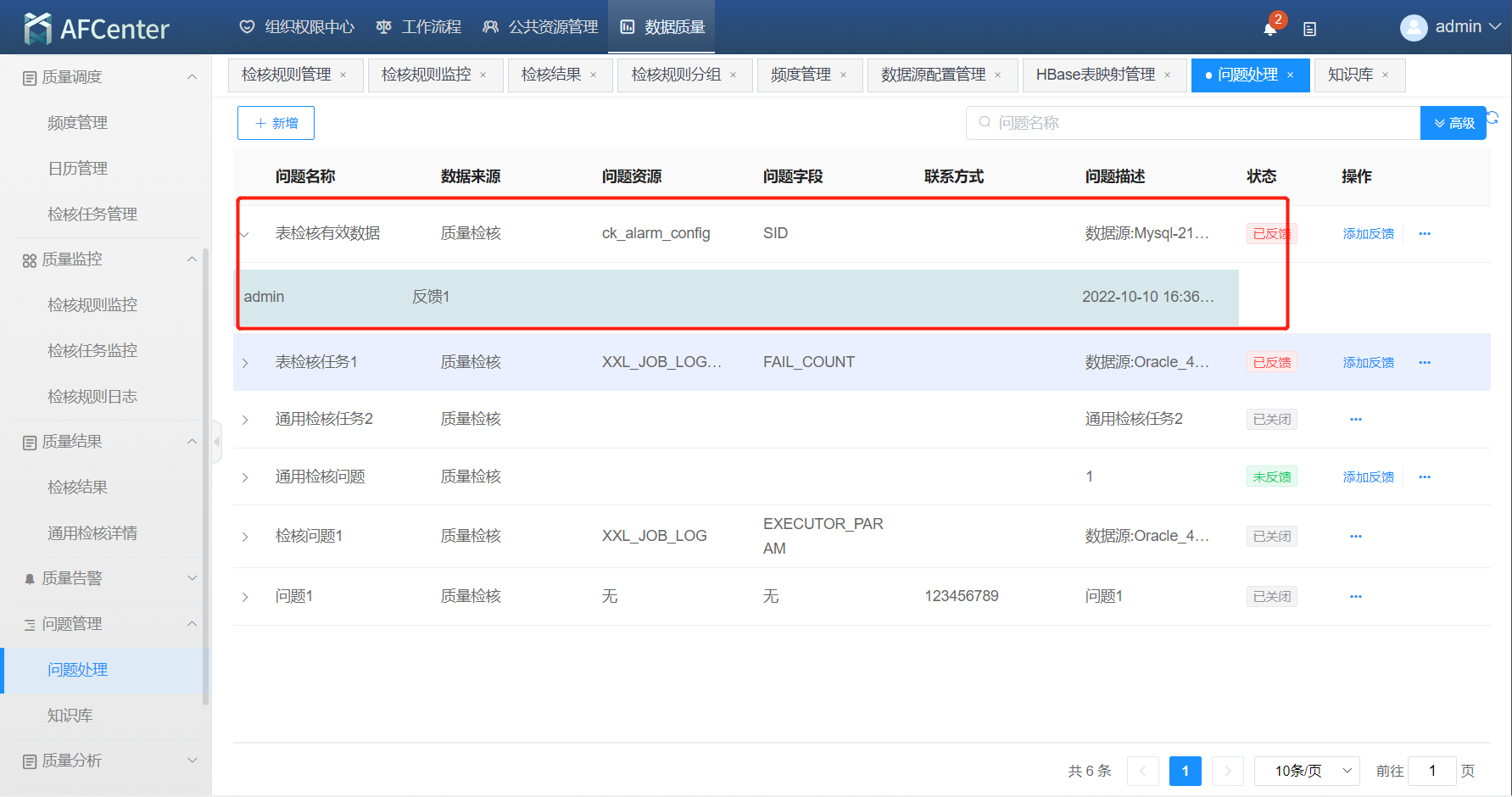The image size is (1512, 797).
Task: Collapse the 表检核有效数据 row
Action: coord(245,234)
